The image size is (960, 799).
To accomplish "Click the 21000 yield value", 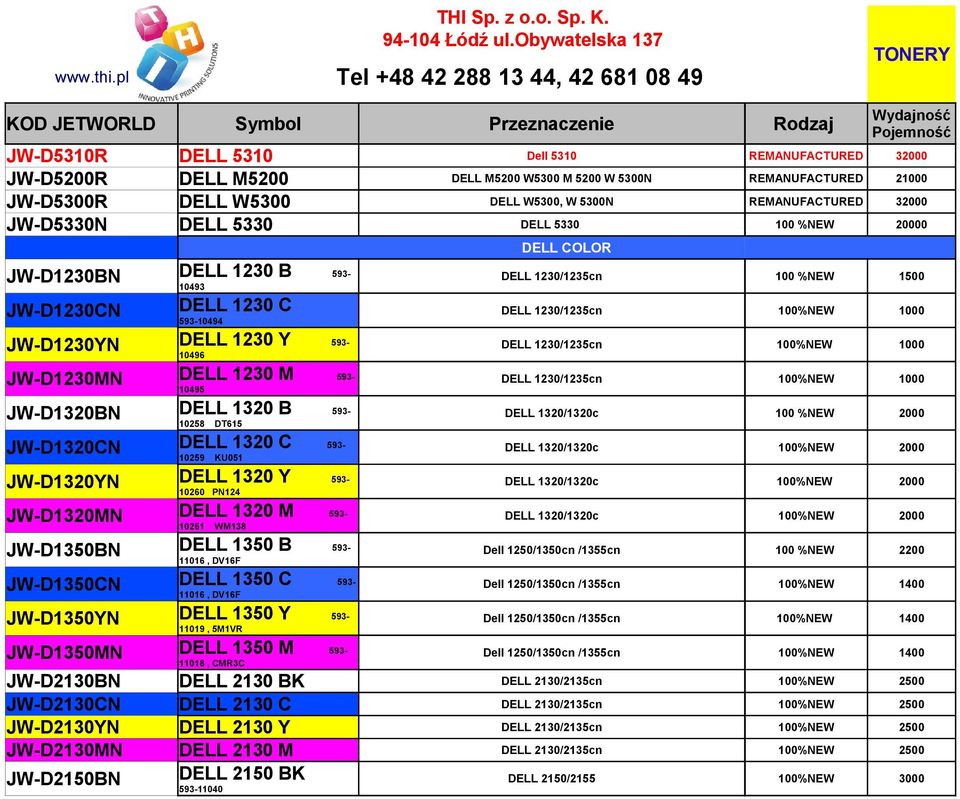I will point(911,179).
